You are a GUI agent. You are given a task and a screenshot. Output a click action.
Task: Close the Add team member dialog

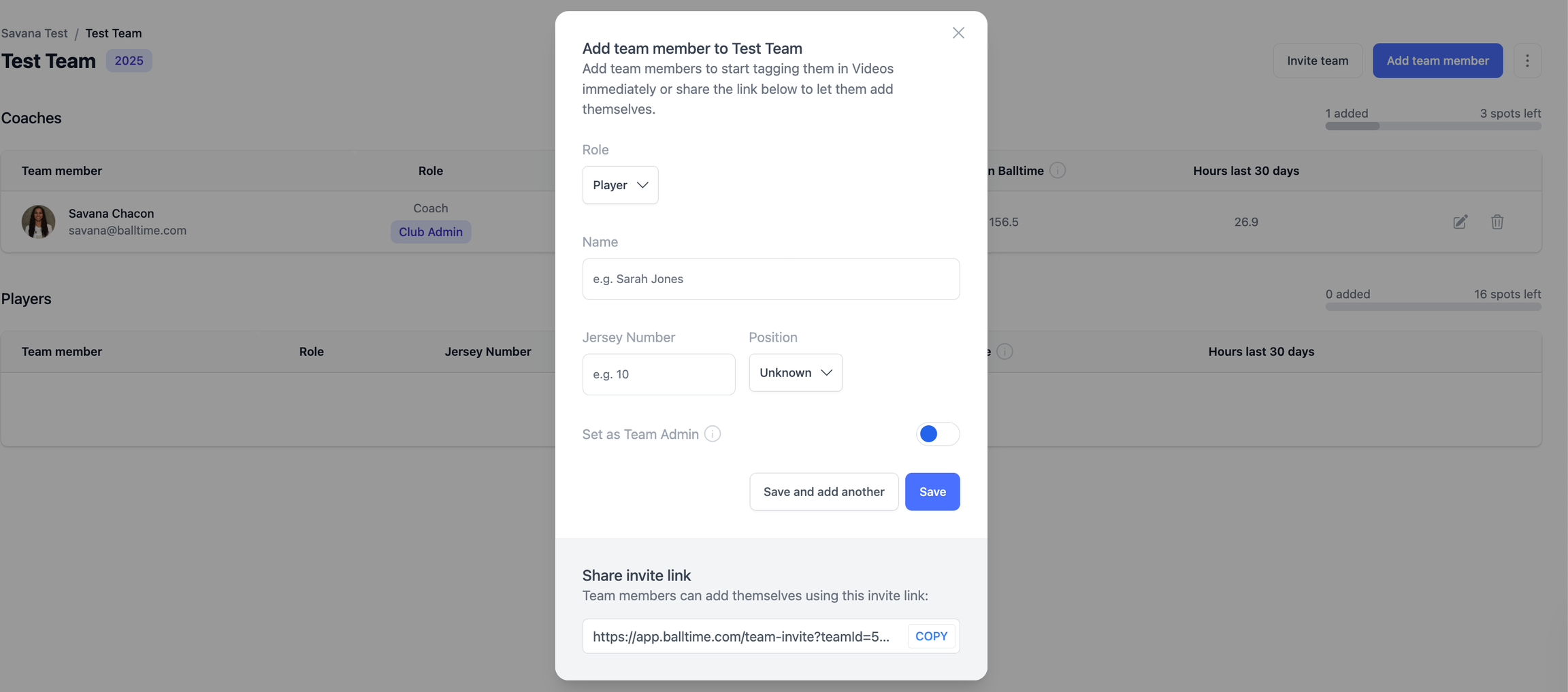pyautogui.click(x=958, y=33)
